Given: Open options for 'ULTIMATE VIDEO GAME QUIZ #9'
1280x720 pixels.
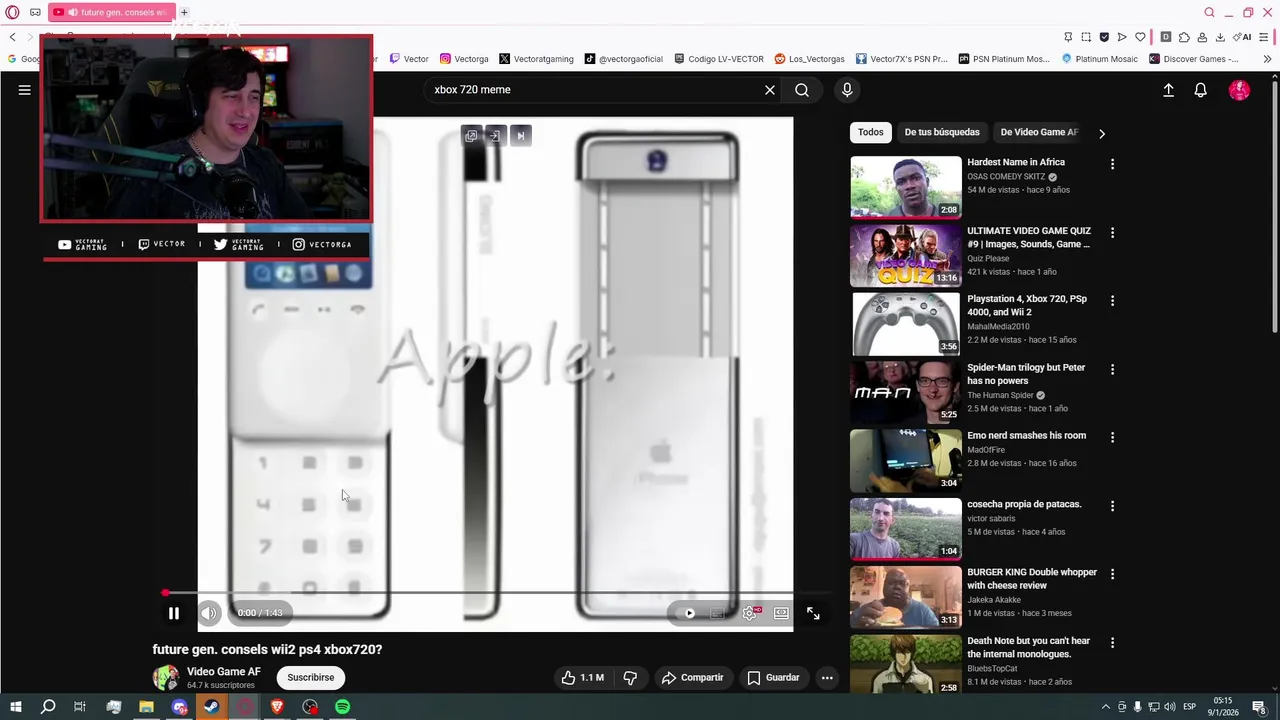Looking at the screenshot, I should click(x=1112, y=232).
